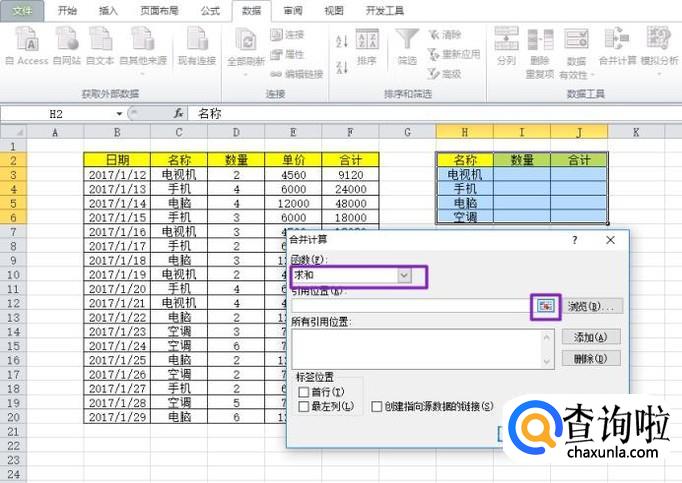The height and width of the screenshot is (483, 682).
Task: Sort descending Z to A icon
Action: pyautogui.click(x=342, y=67)
